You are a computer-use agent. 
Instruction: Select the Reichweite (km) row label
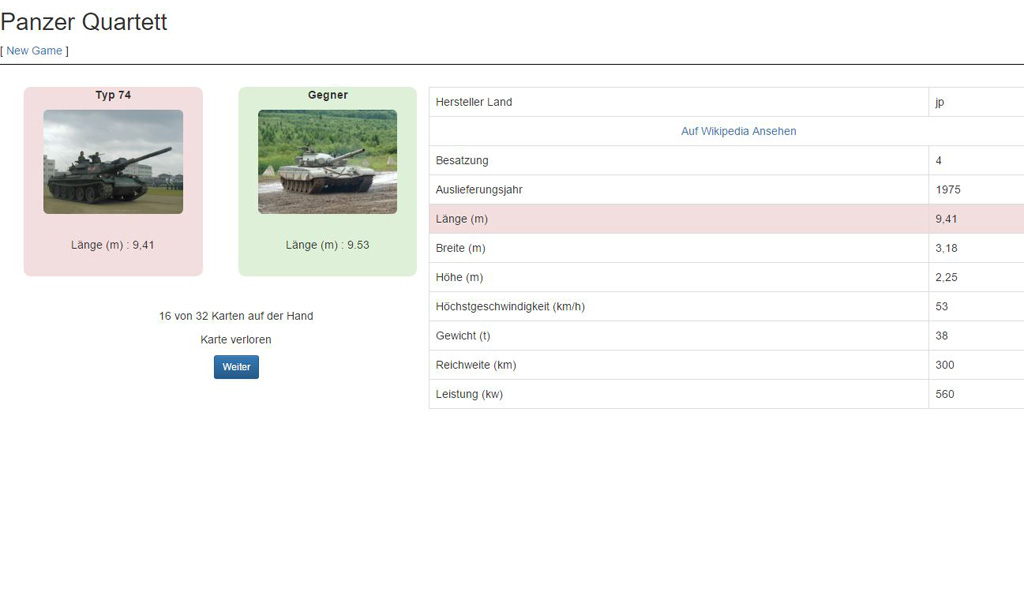tap(476, 365)
